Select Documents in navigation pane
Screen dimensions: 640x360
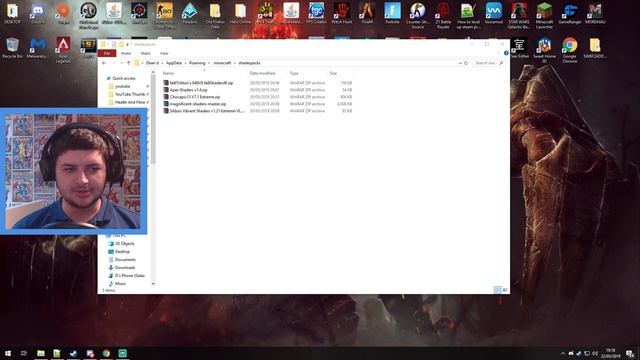[125, 260]
